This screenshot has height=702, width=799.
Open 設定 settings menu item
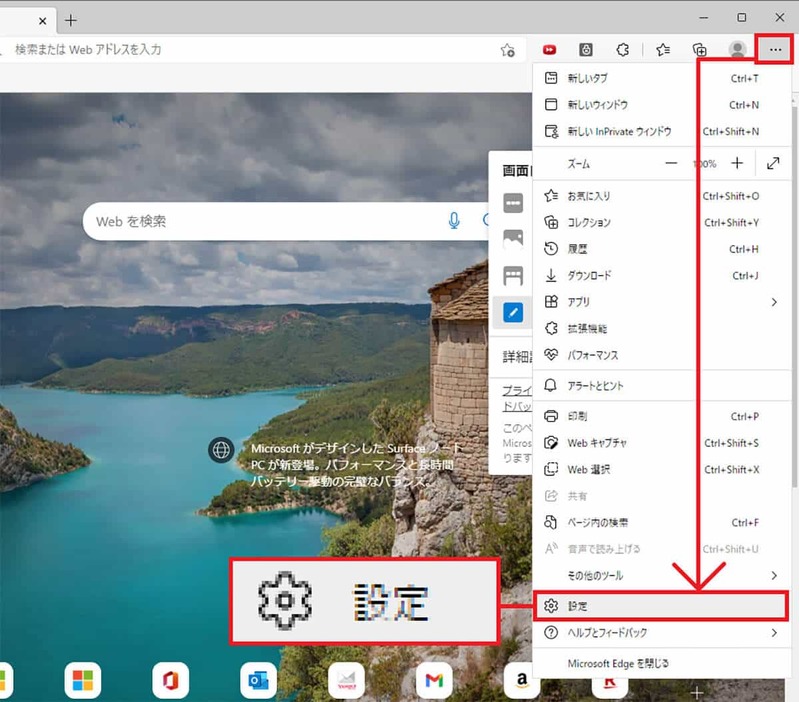661,606
